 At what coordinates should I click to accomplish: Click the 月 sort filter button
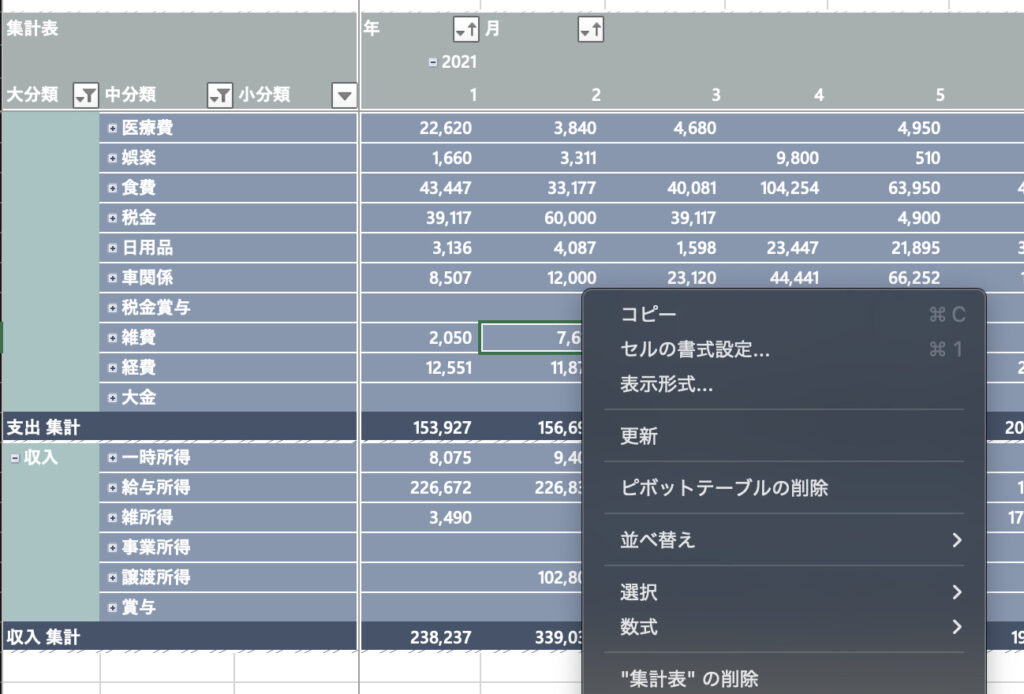point(590,30)
